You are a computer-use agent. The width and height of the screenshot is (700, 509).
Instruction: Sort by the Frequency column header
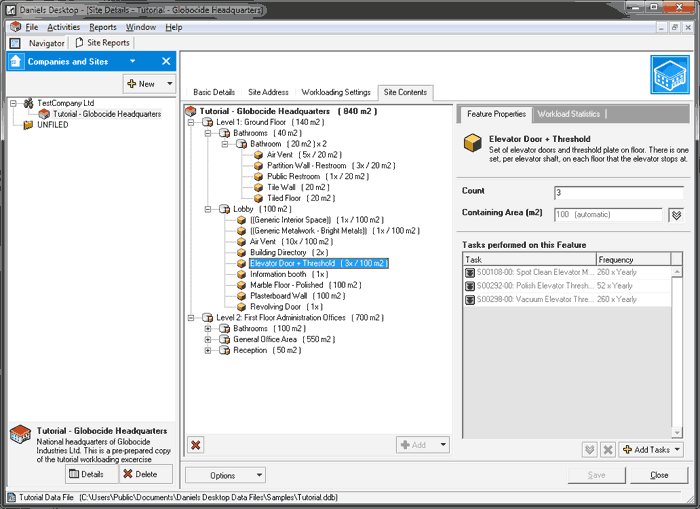(633, 259)
